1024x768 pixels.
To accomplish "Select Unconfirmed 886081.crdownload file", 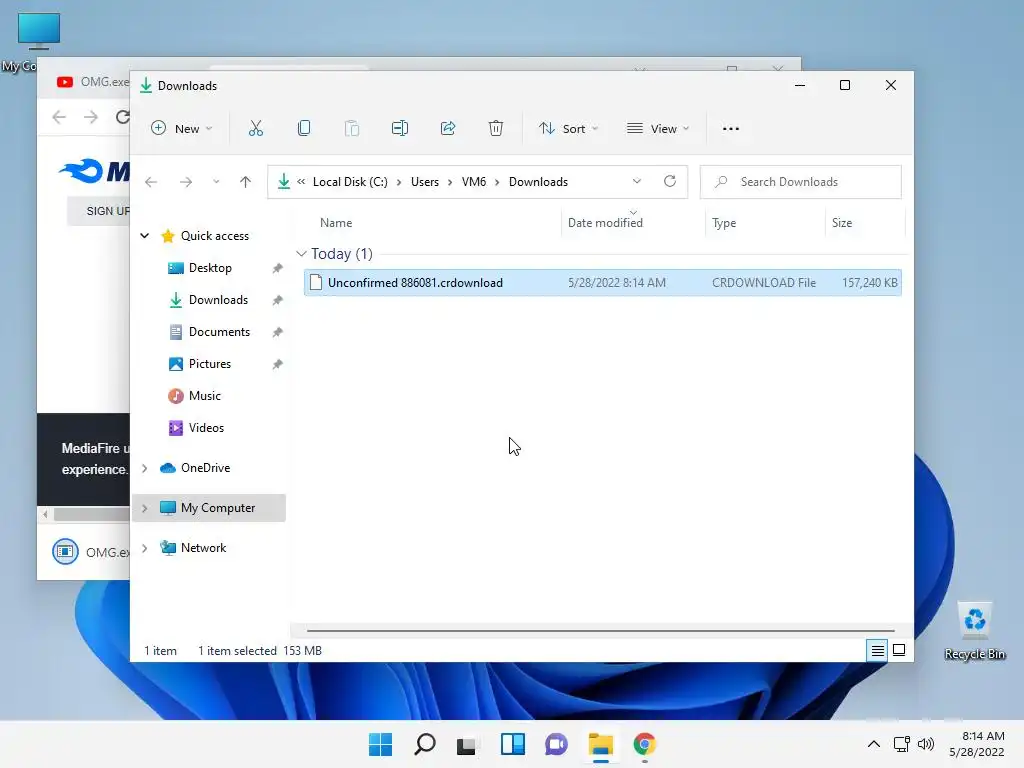I will [x=603, y=283].
